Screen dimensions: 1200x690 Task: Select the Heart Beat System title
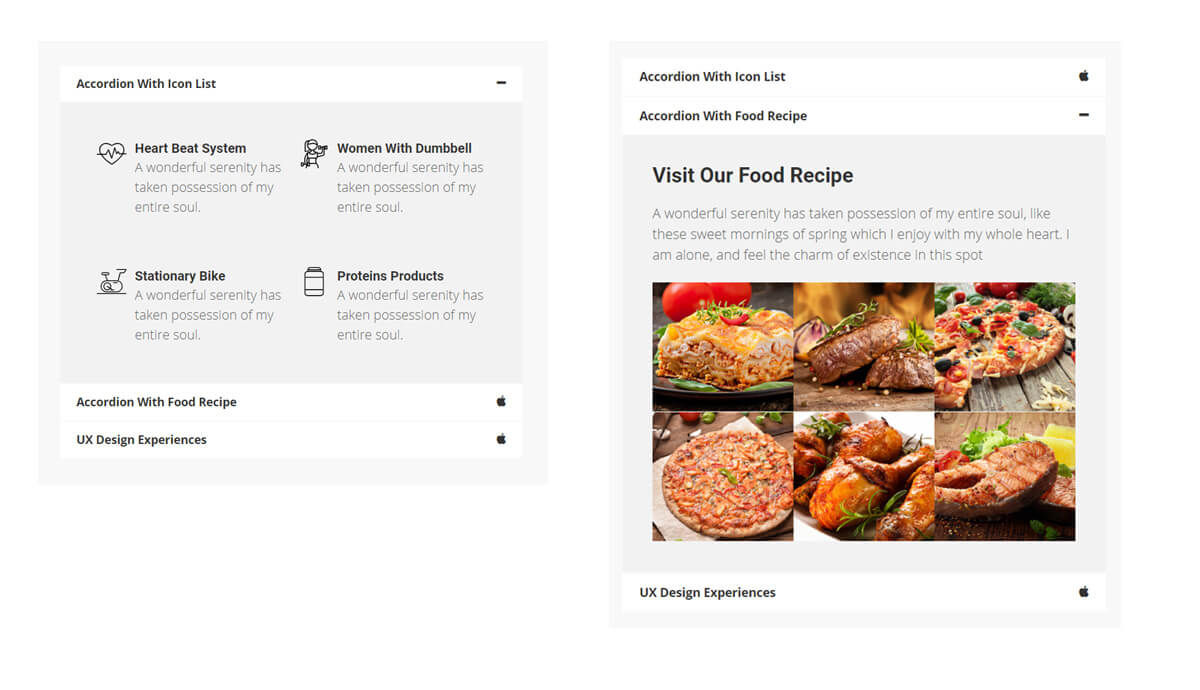coord(190,148)
